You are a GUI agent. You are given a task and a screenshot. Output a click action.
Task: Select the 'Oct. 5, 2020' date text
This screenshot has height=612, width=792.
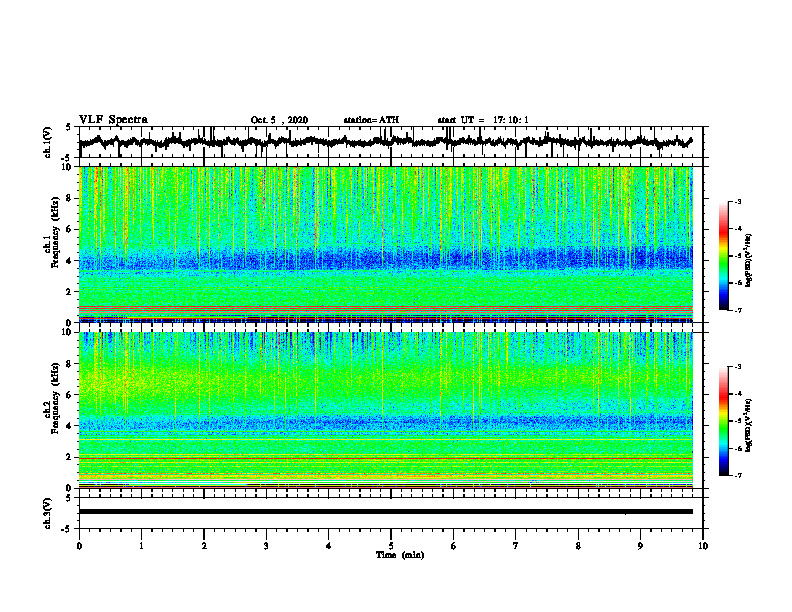pyautogui.click(x=279, y=120)
